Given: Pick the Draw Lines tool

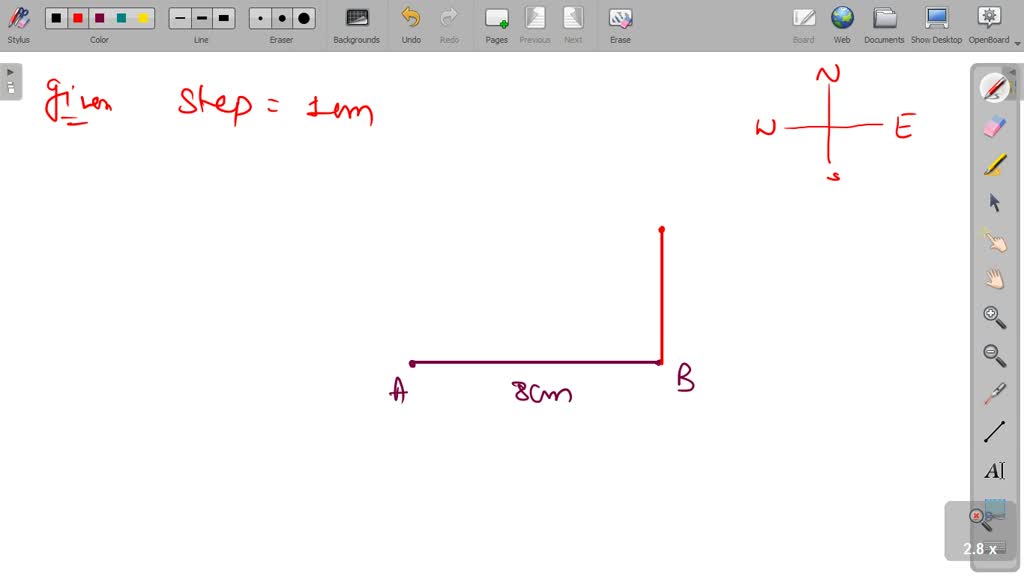Looking at the screenshot, I should 995,430.
